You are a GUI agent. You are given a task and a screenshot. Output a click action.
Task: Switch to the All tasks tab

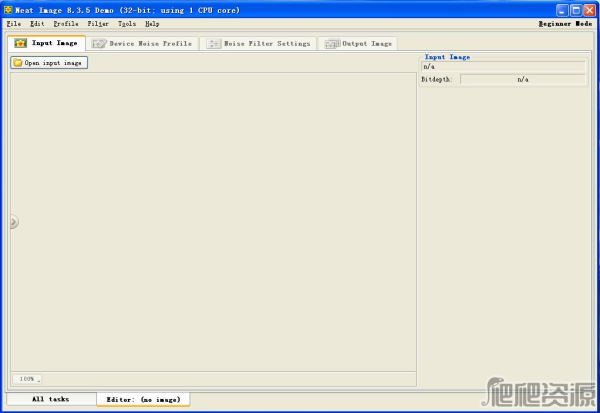pos(51,399)
